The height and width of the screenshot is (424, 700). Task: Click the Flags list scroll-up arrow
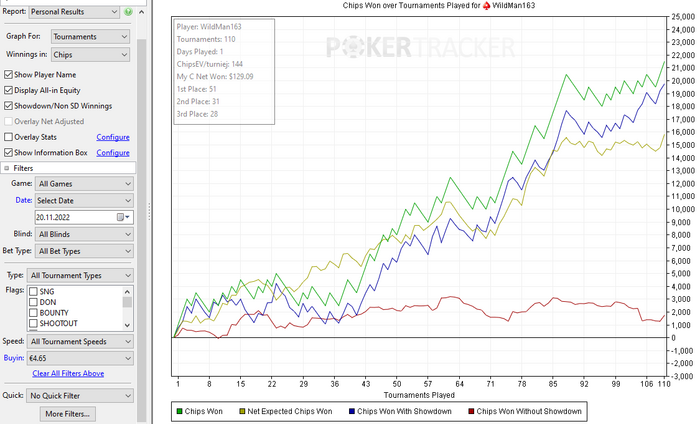point(127,291)
